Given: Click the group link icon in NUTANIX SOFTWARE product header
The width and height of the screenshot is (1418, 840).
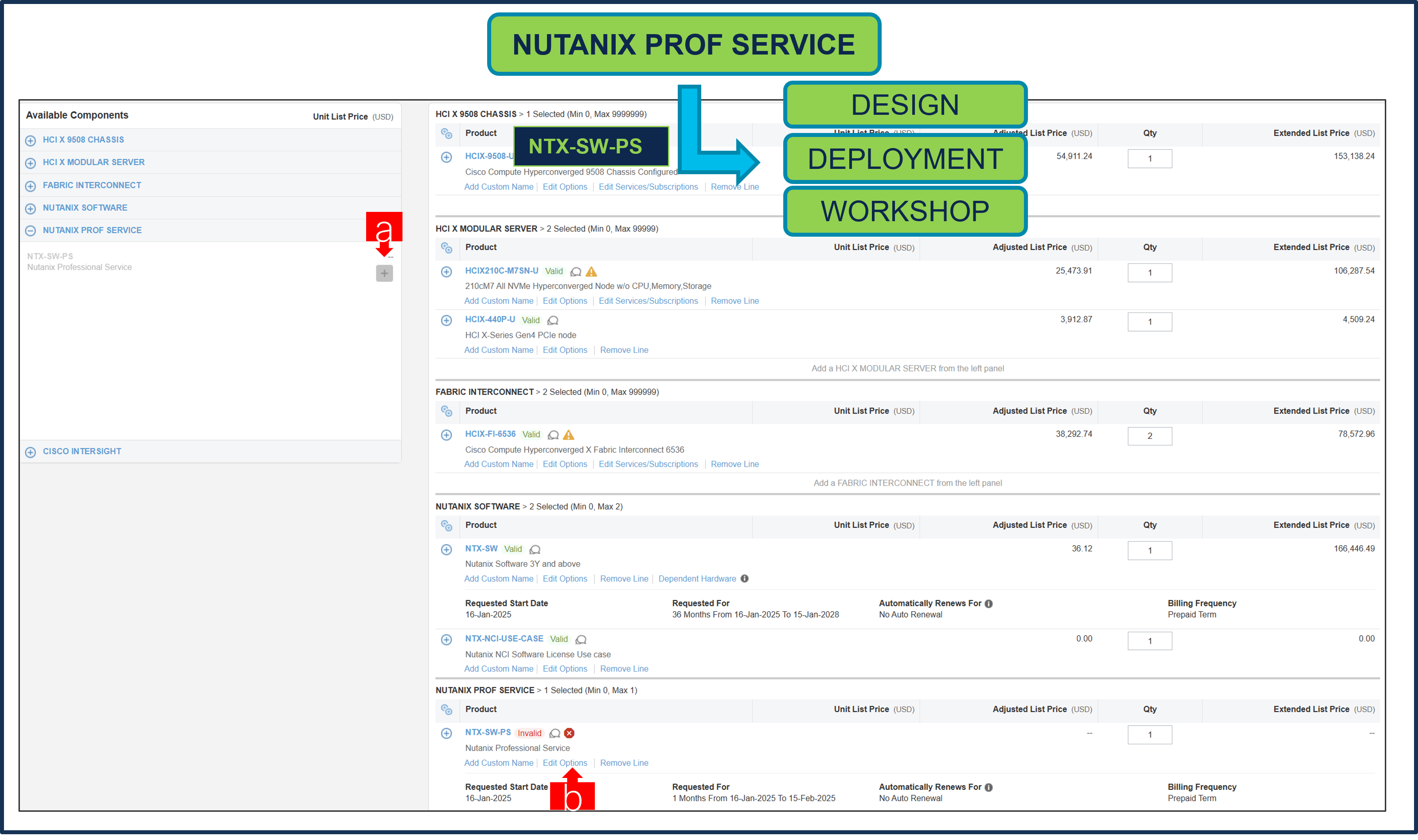Looking at the screenshot, I should (447, 526).
